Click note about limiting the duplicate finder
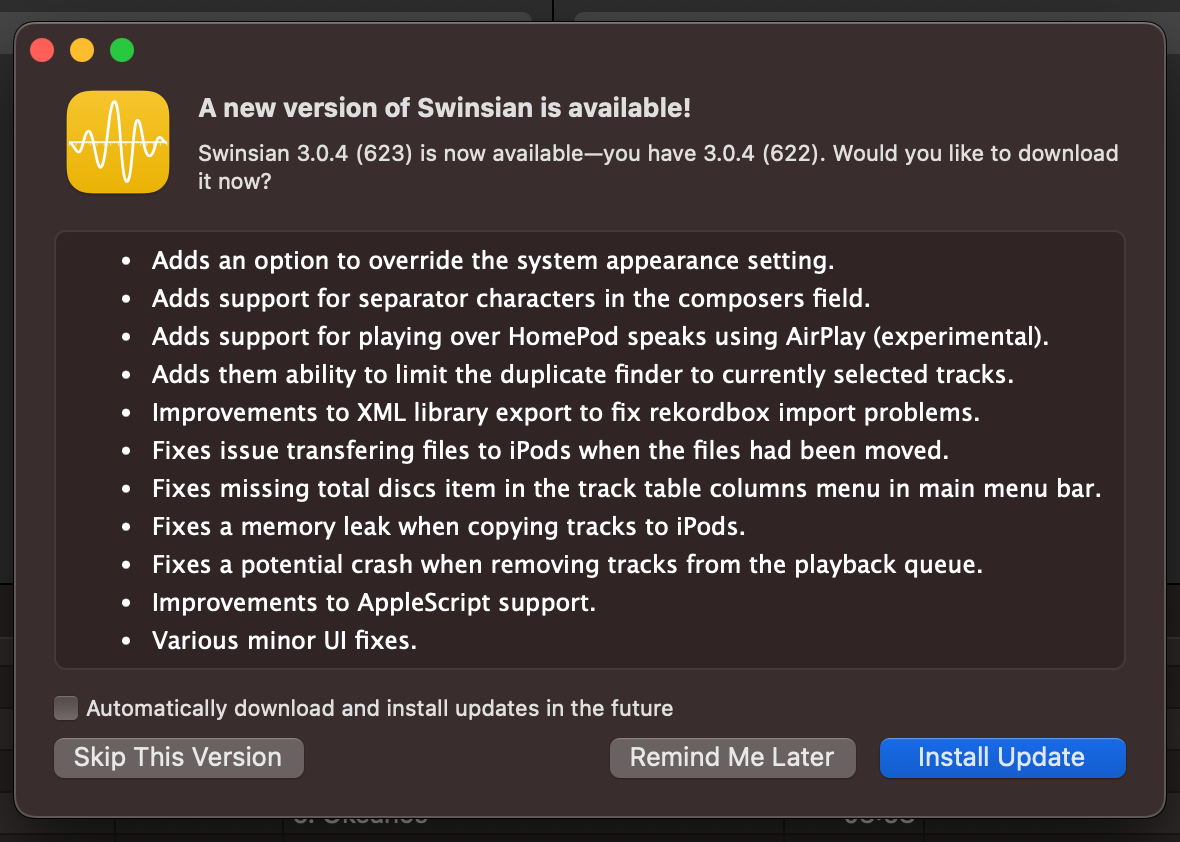Viewport: 1180px width, 842px height. tap(582, 375)
